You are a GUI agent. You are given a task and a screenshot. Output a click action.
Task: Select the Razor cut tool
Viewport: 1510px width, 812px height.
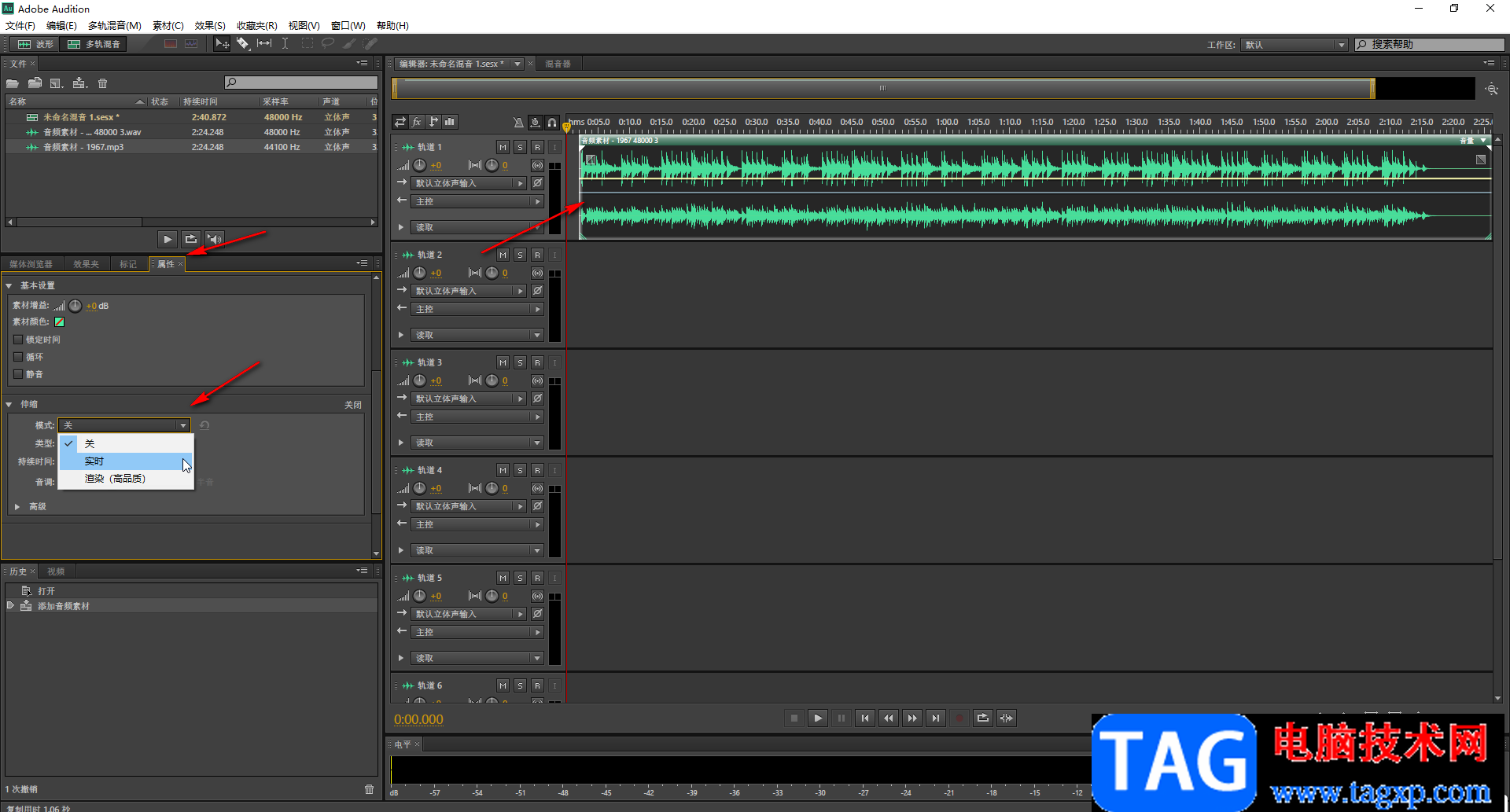[243, 44]
